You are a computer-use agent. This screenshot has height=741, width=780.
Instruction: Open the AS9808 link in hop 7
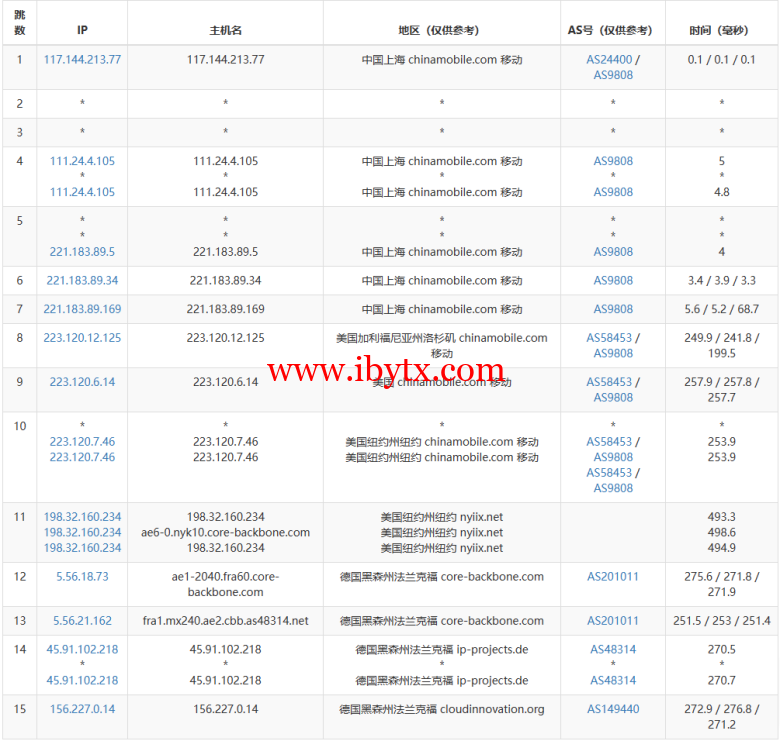coord(613,310)
